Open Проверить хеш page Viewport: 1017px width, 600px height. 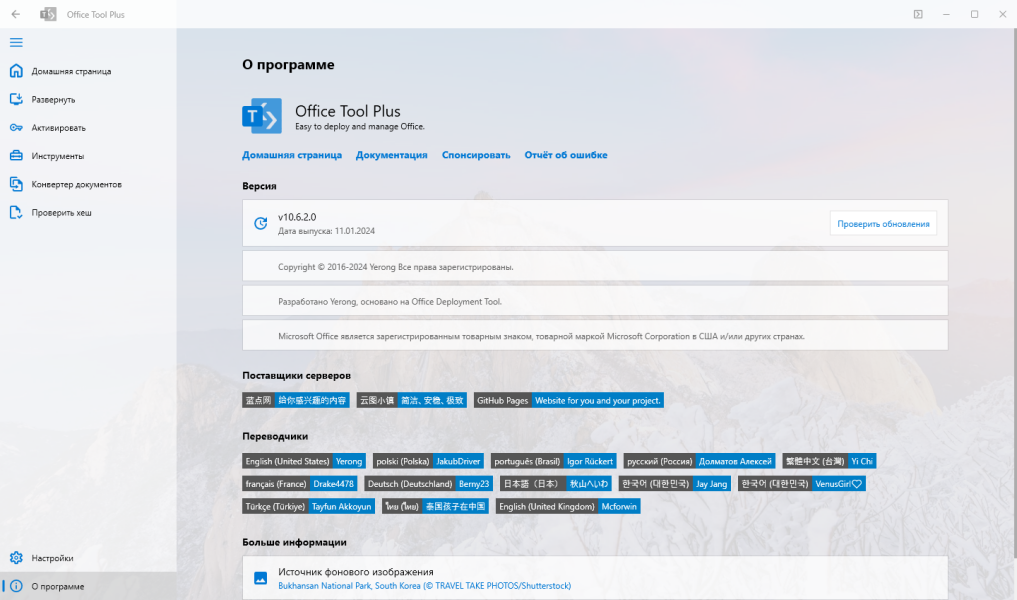88,212
